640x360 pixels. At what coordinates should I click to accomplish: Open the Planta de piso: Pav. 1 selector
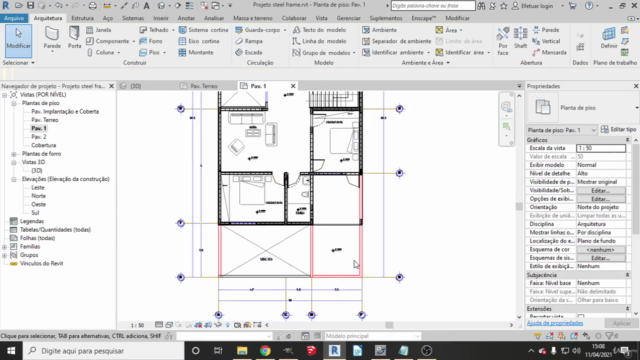(x=562, y=130)
